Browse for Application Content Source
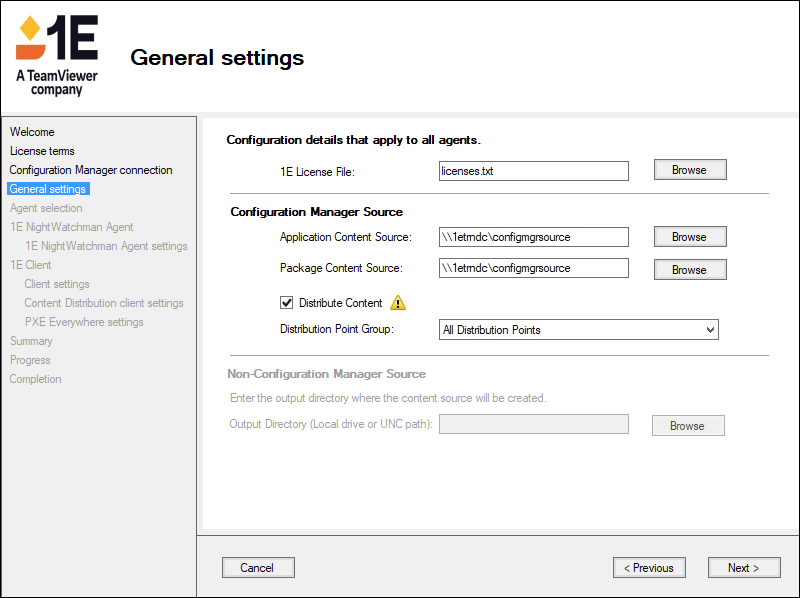This screenshot has height=598, width=800. (x=689, y=237)
